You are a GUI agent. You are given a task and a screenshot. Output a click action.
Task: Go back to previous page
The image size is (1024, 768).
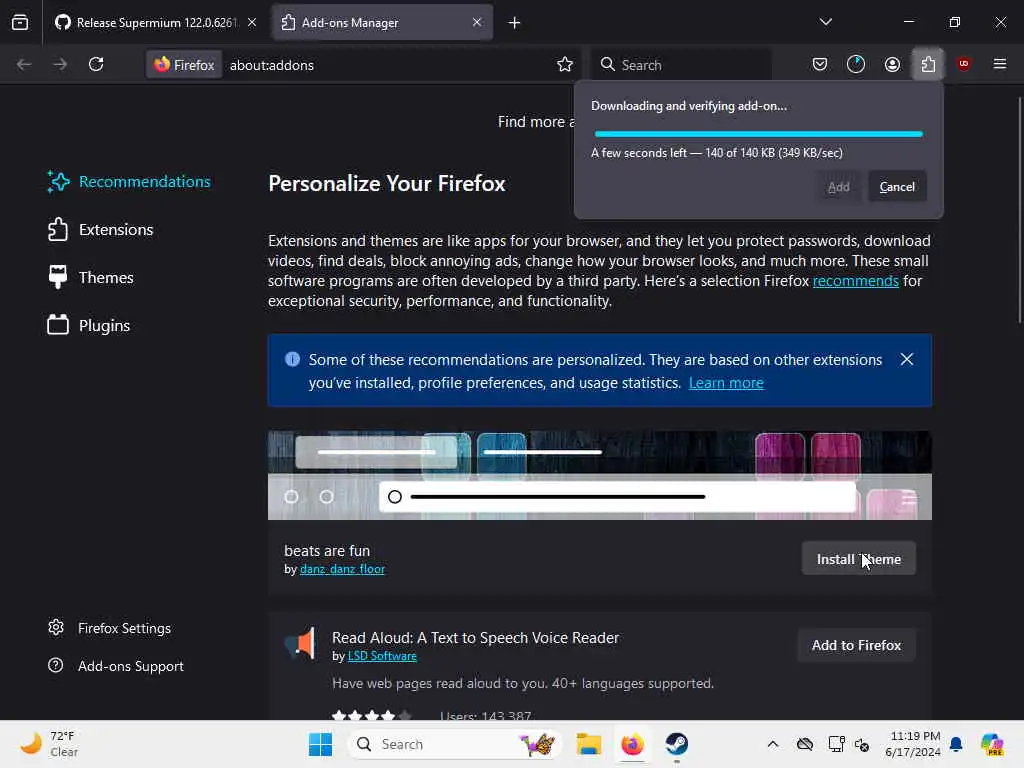point(24,64)
